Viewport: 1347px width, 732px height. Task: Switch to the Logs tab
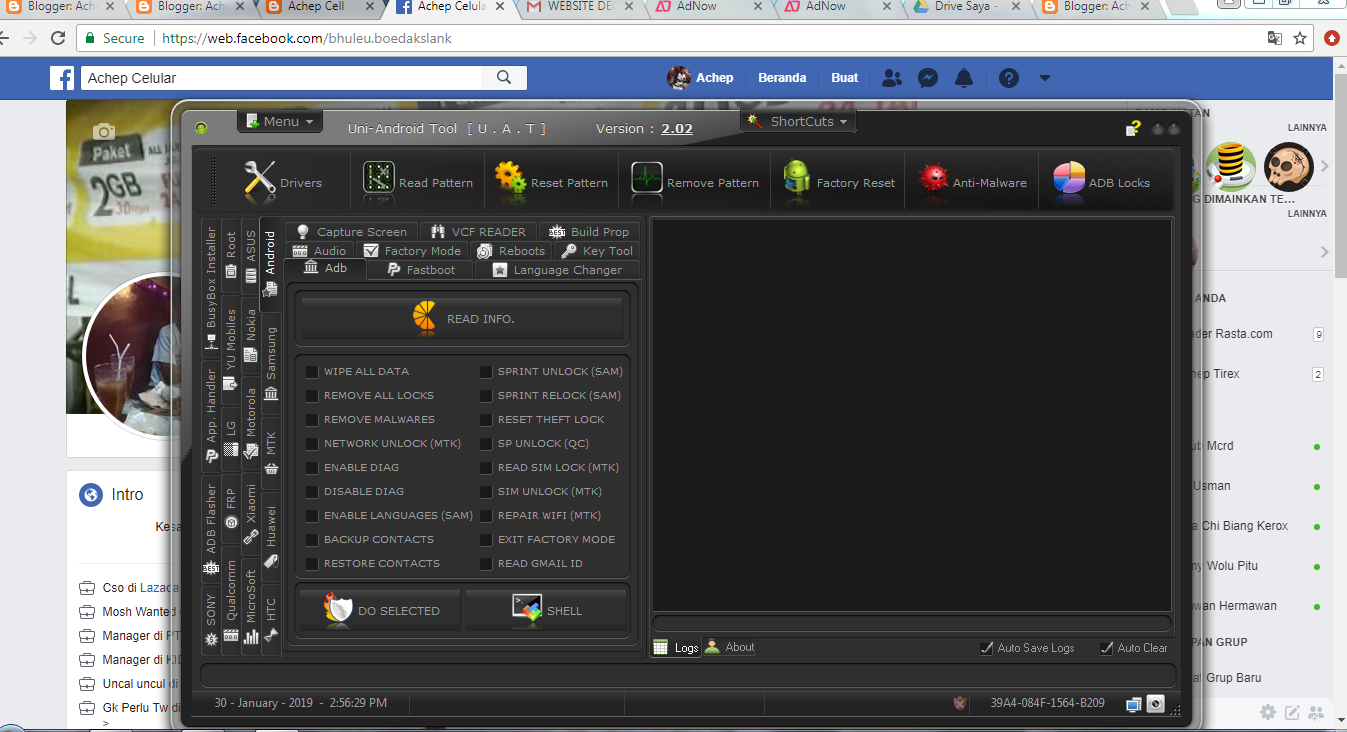pyautogui.click(x=676, y=647)
